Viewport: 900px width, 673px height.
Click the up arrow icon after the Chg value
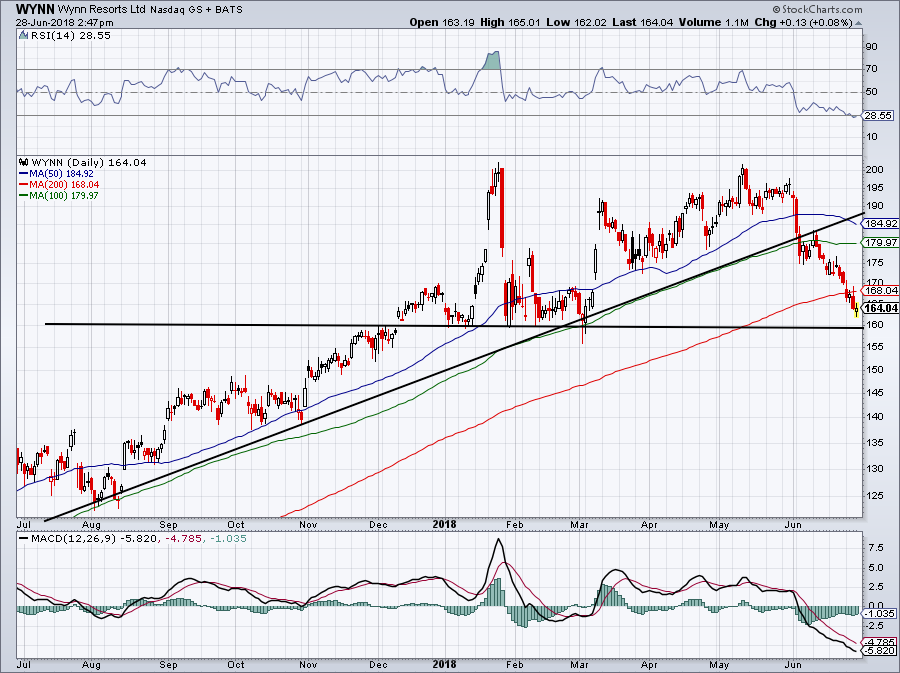point(859,24)
